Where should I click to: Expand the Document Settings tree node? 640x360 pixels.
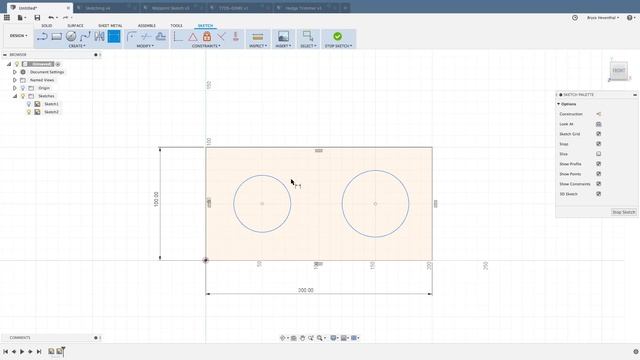point(15,72)
